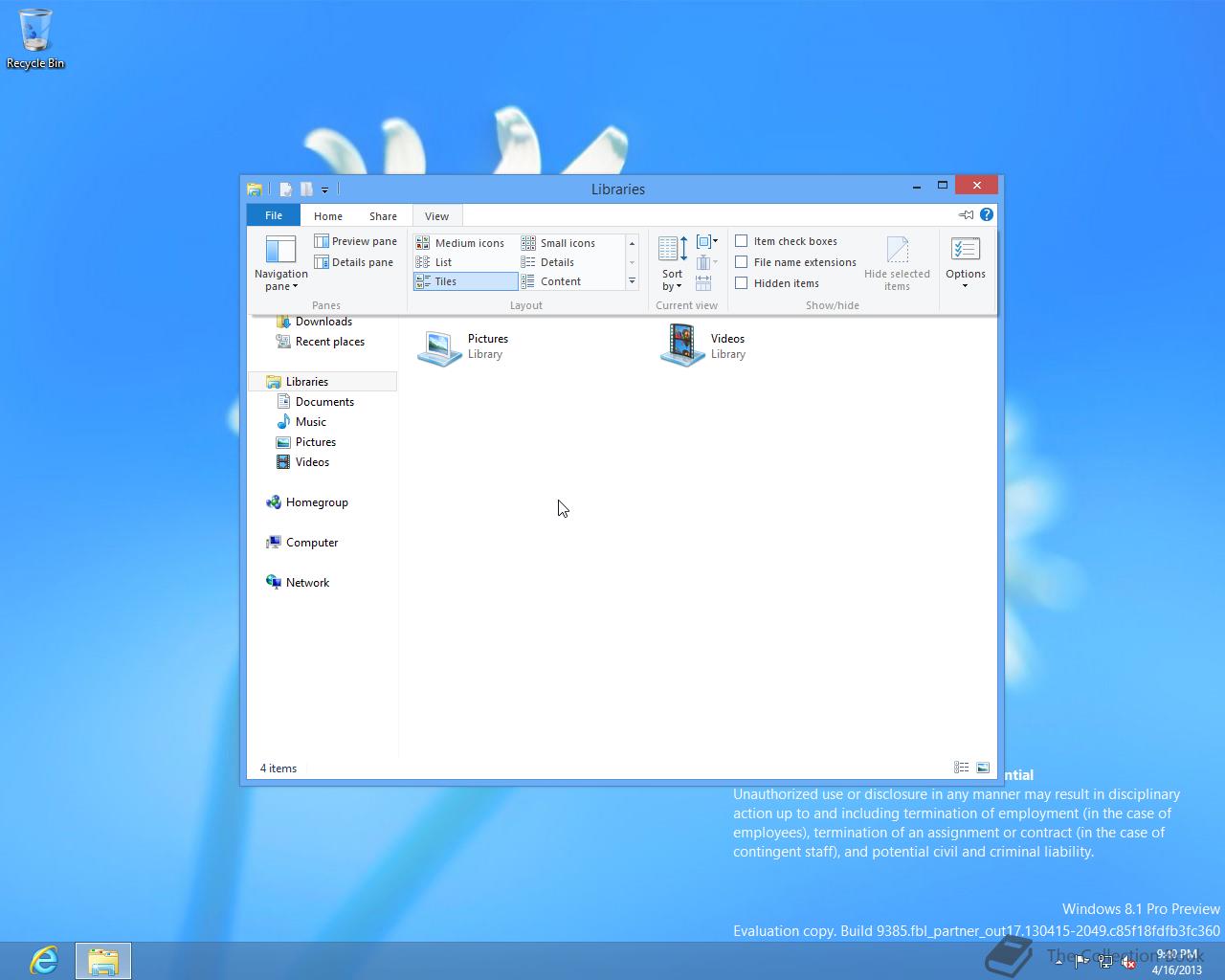Enable Hidden items checkbox
This screenshot has width=1225, height=980.
point(741,283)
